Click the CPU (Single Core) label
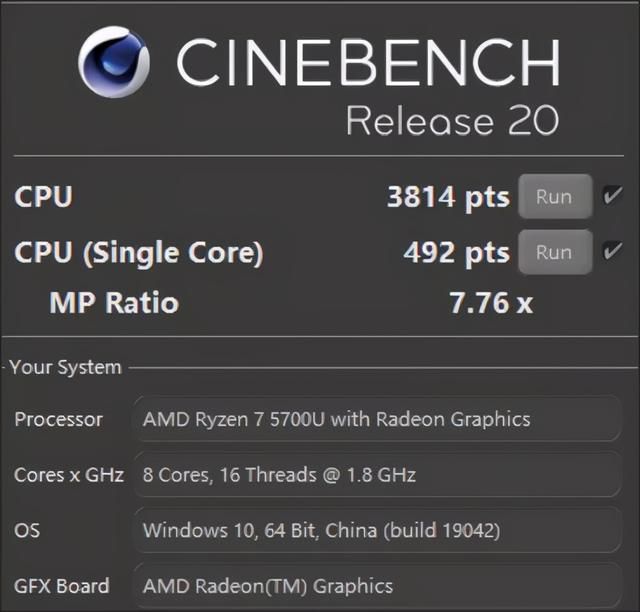 pyautogui.click(x=139, y=253)
